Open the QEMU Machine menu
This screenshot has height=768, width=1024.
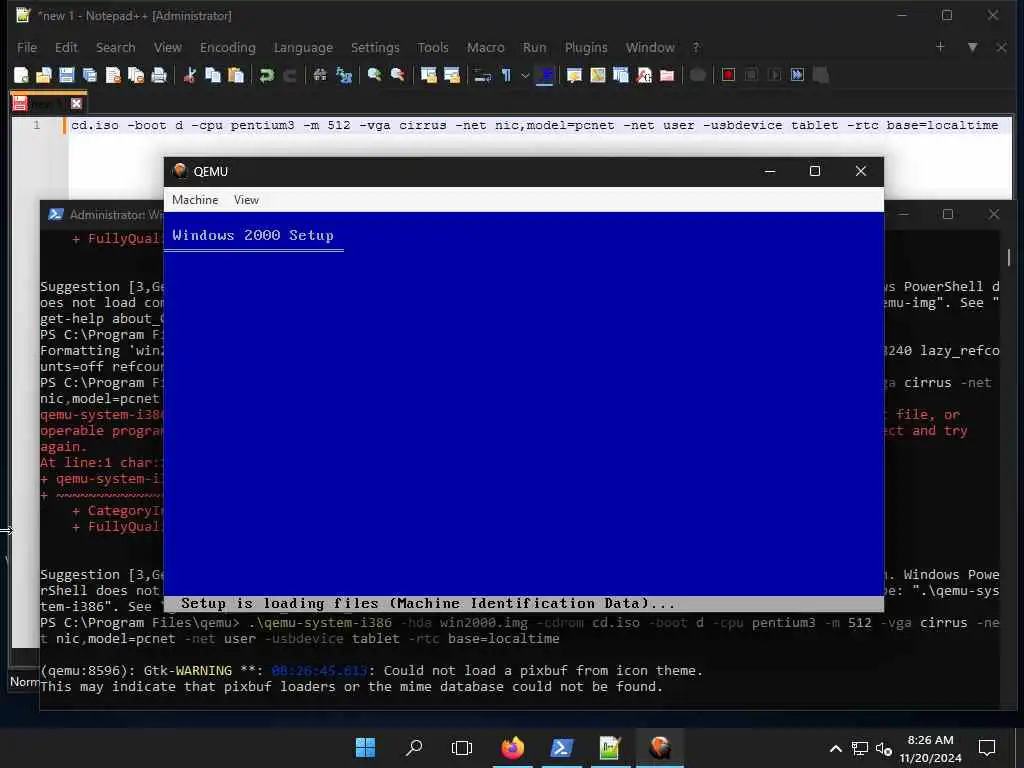(x=195, y=200)
